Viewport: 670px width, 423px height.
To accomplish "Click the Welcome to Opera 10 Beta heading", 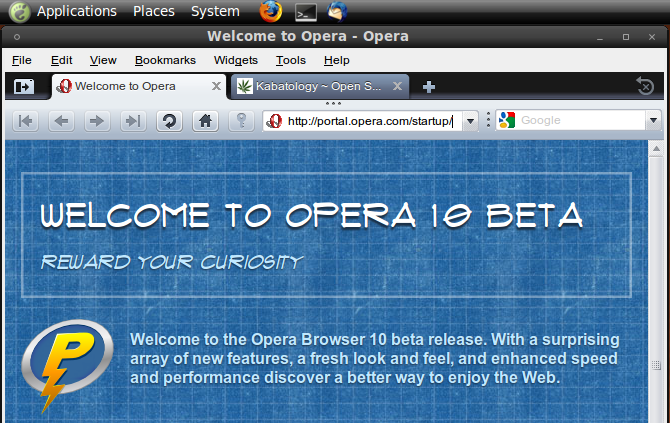I will 312,215.
